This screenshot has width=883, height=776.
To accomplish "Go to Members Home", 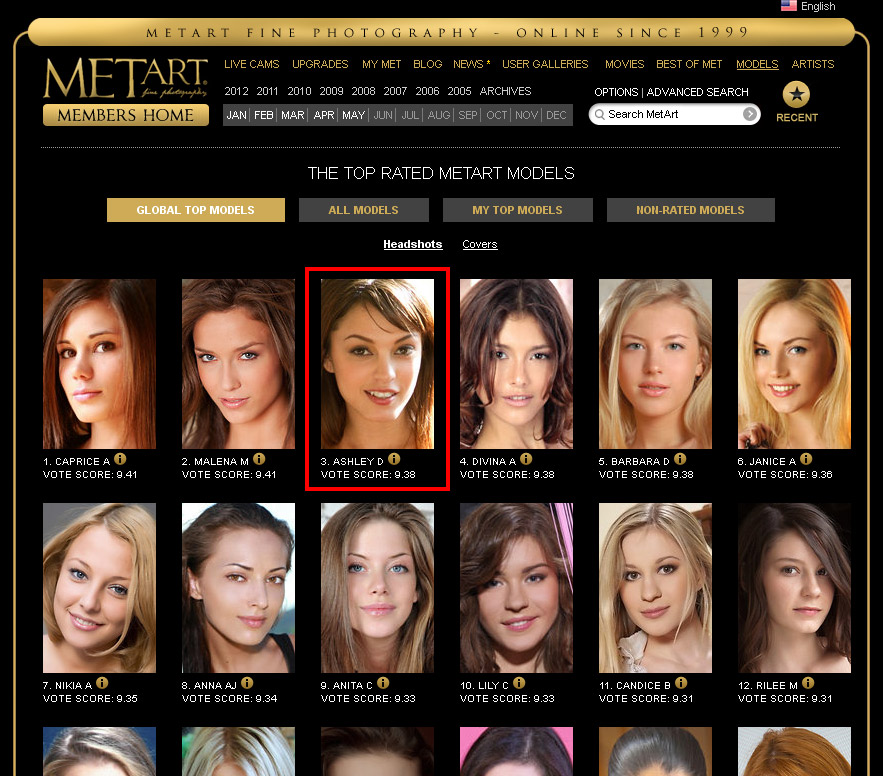I will [126, 115].
